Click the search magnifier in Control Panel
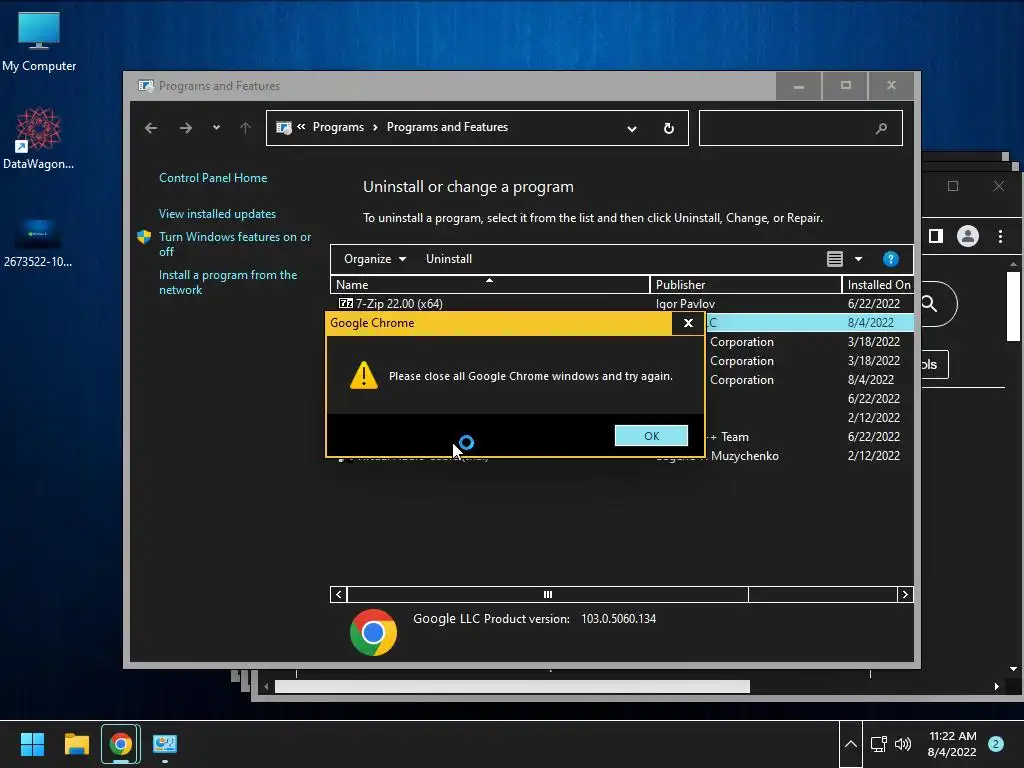Screen dimensions: 1024x768 [x=882, y=128]
